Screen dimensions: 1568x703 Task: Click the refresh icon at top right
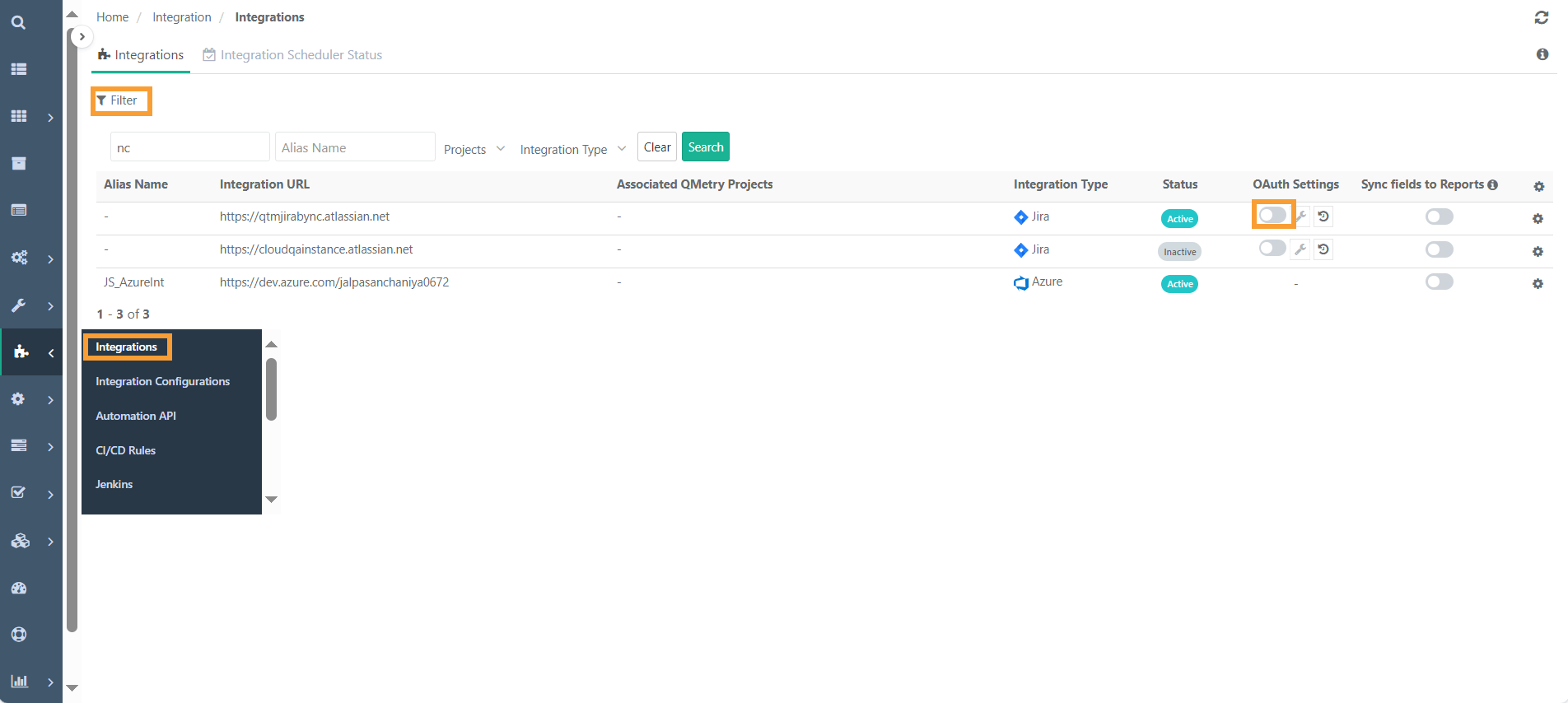pos(1541,17)
